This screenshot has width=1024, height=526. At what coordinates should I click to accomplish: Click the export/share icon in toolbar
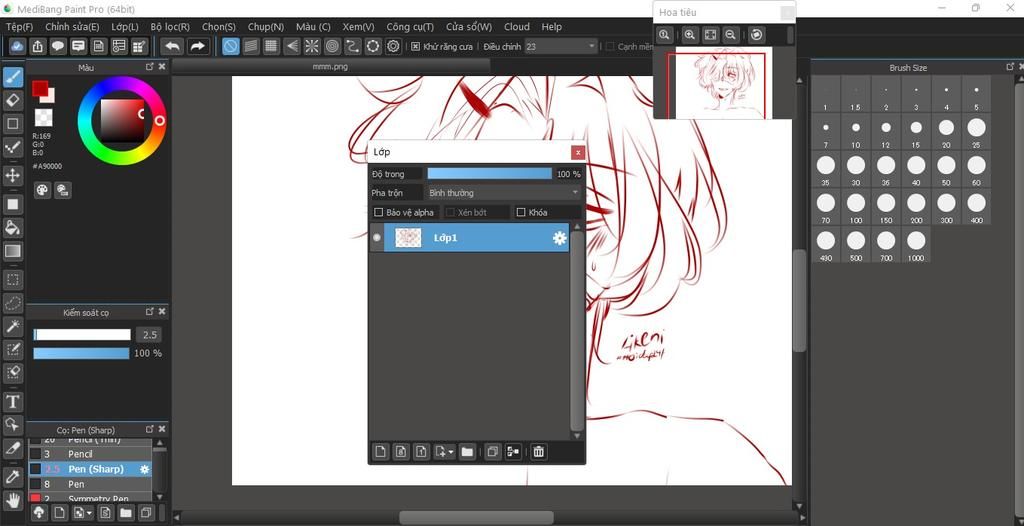[38, 46]
